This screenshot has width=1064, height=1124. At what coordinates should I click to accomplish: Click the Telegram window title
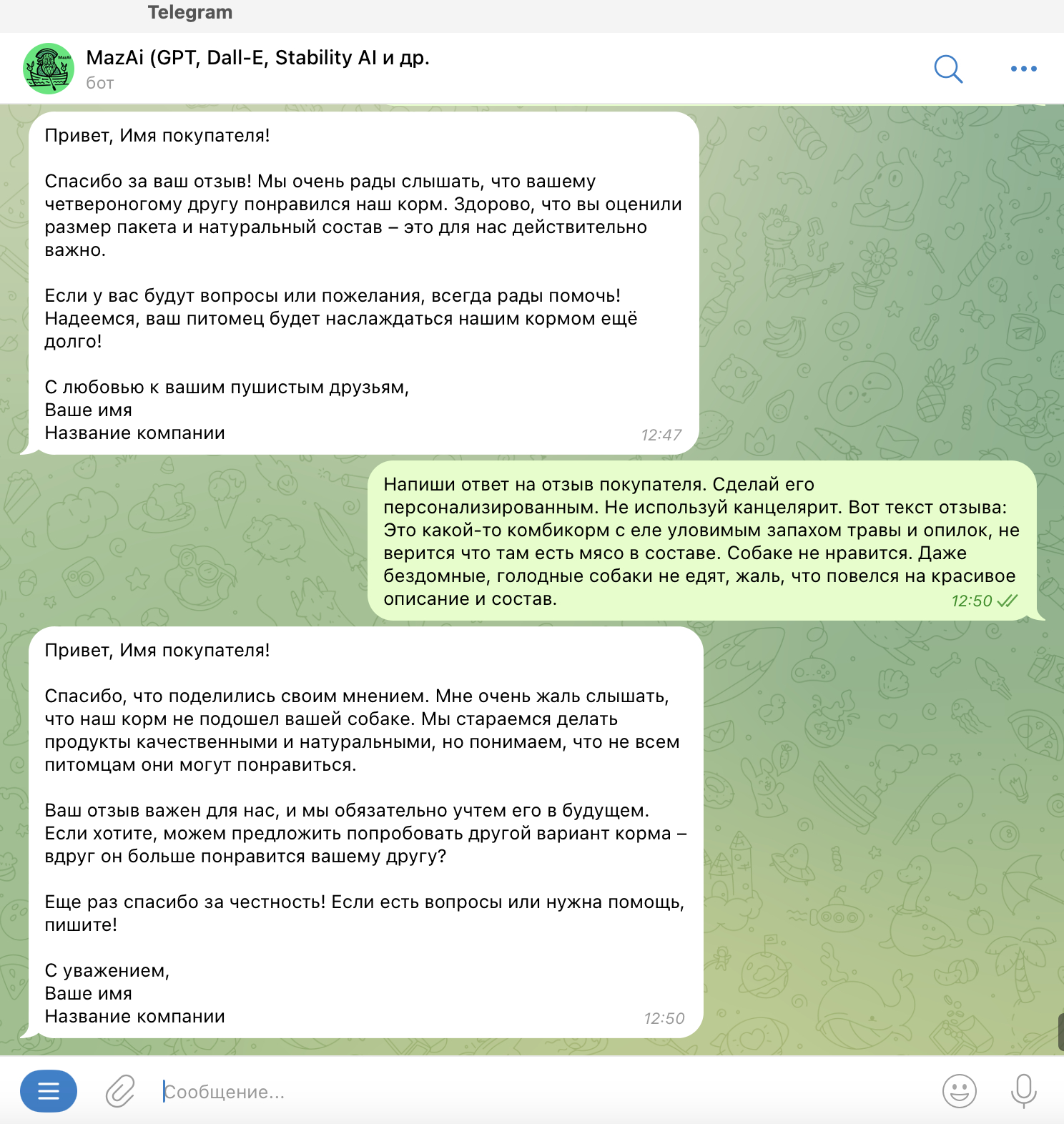tap(190, 12)
